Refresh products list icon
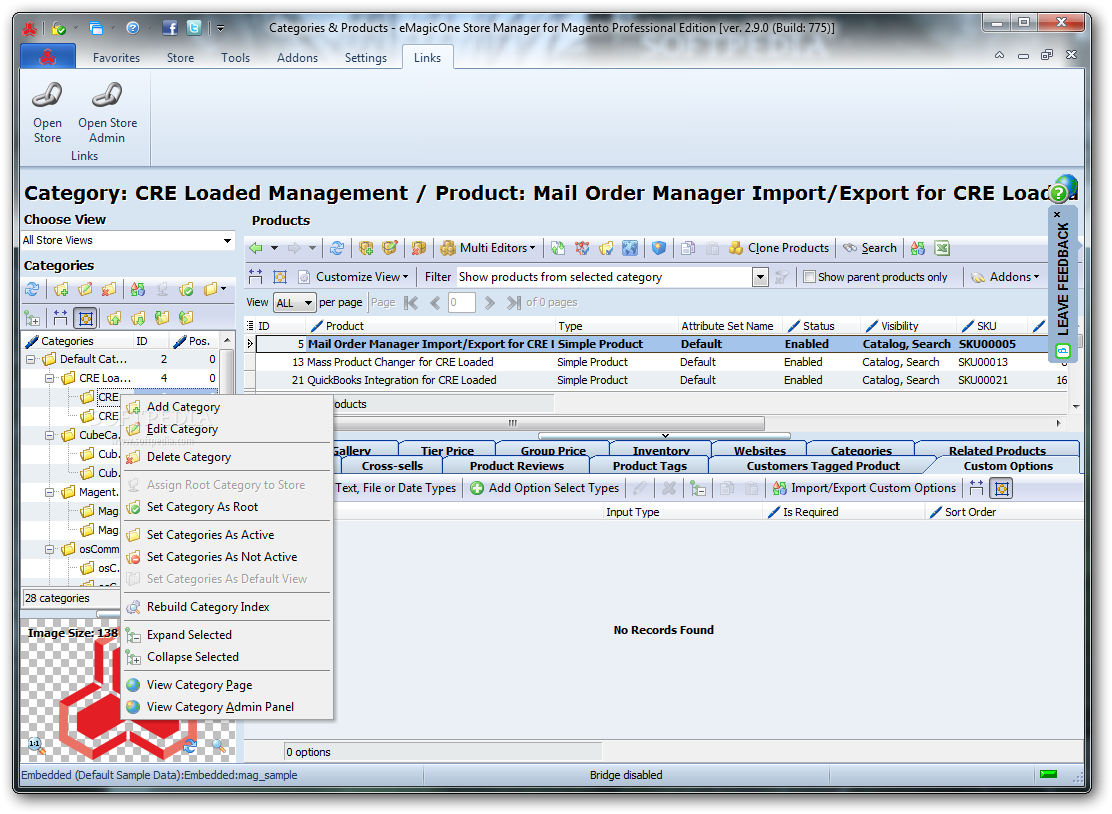The width and height of the screenshot is (1112, 814). coord(337,248)
